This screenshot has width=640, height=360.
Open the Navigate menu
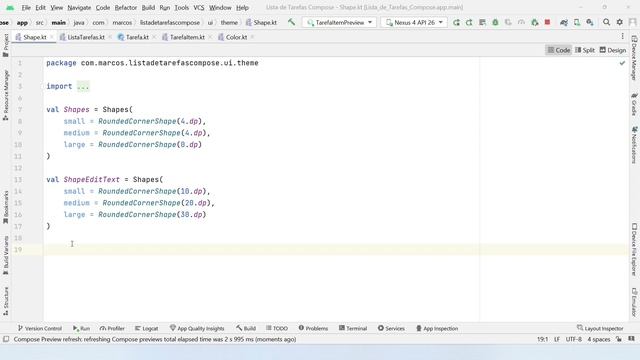click(79, 7)
